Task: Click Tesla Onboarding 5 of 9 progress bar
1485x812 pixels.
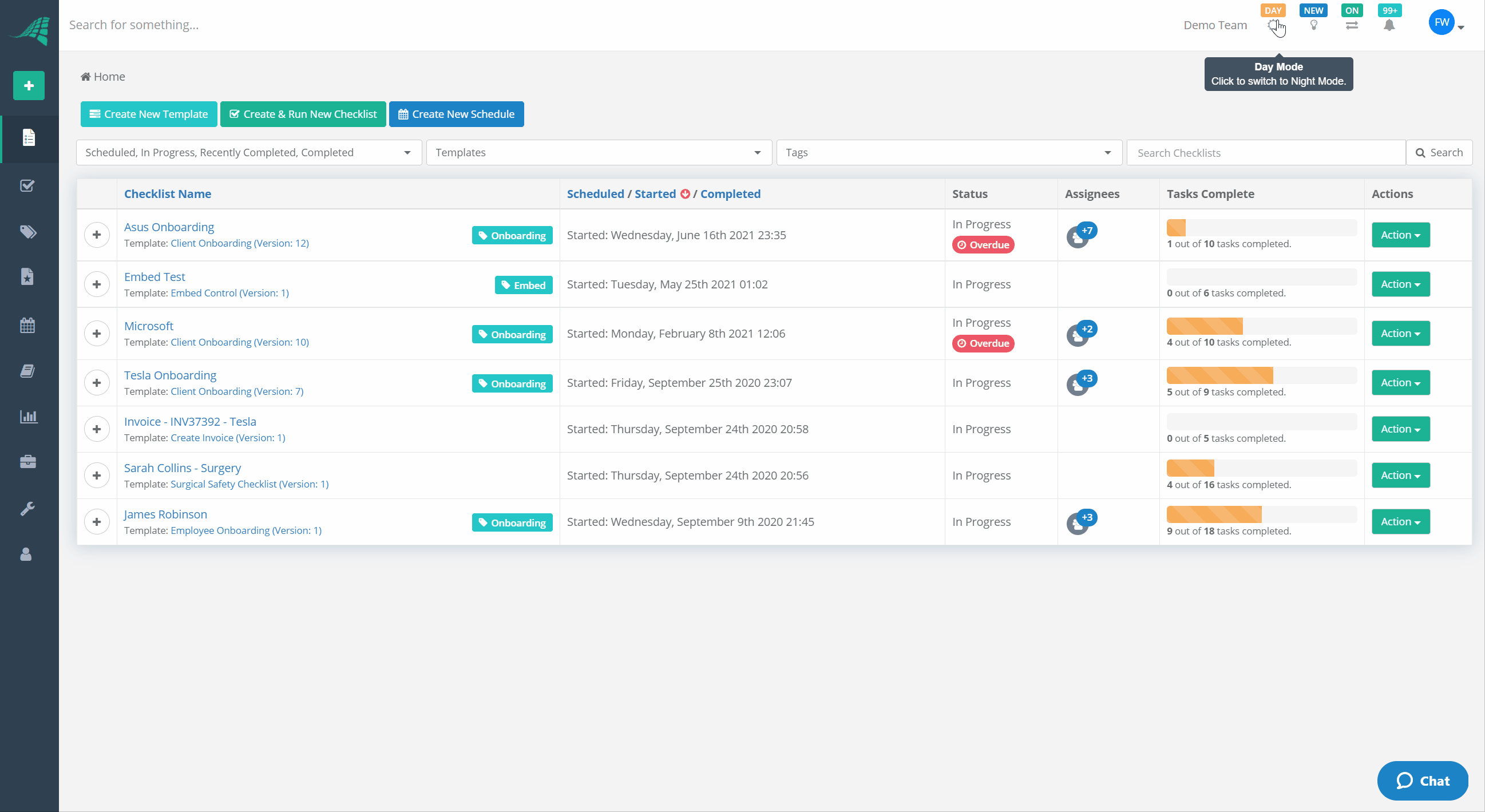Action: coord(1261,376)
